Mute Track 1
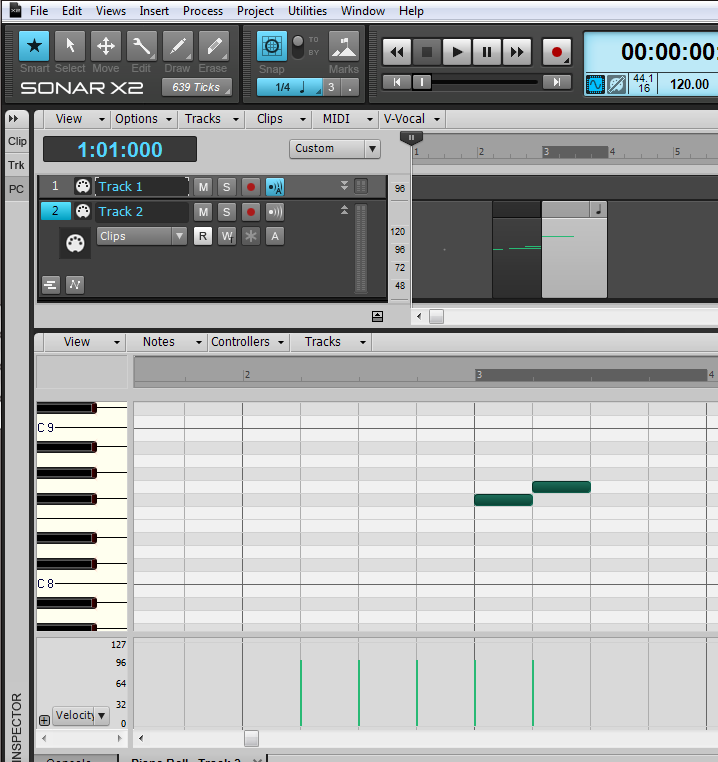Viewport: 718px width, 762px height. [x=203, y=187]
